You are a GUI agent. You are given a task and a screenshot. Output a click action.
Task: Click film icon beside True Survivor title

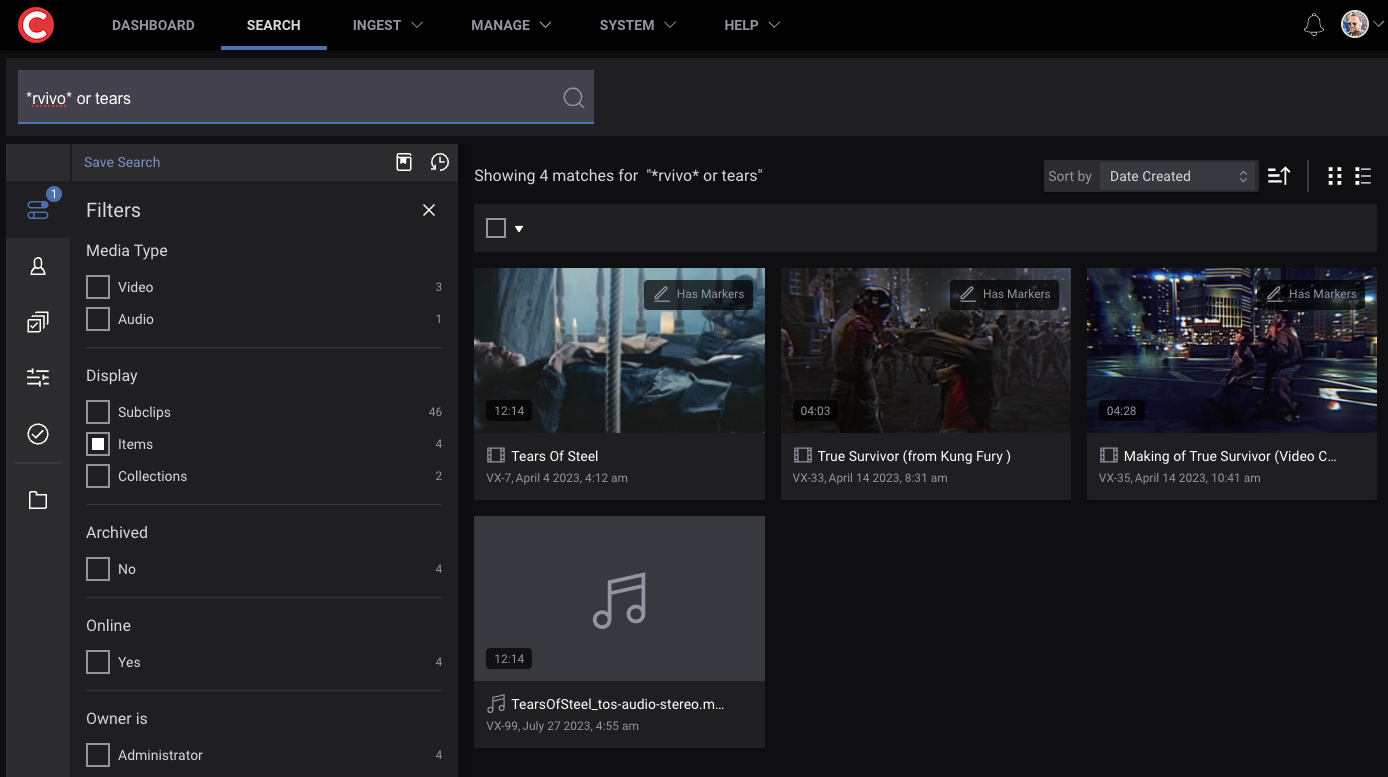pyautogui.click(x=802, y=456)
